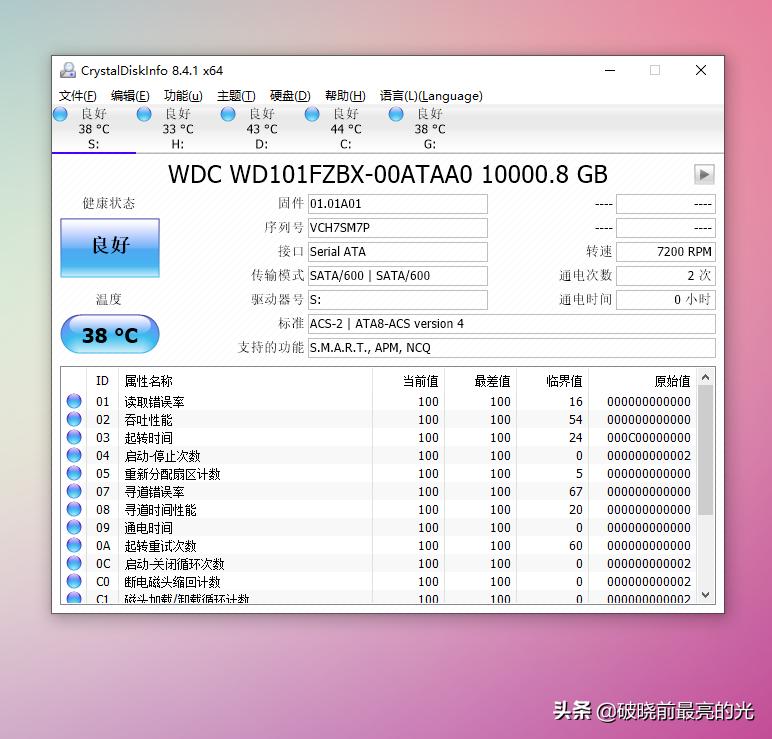Select the 寻道时间性能 attribute name
This screenshot has height=739, width=772.
(x=160, y=510)
